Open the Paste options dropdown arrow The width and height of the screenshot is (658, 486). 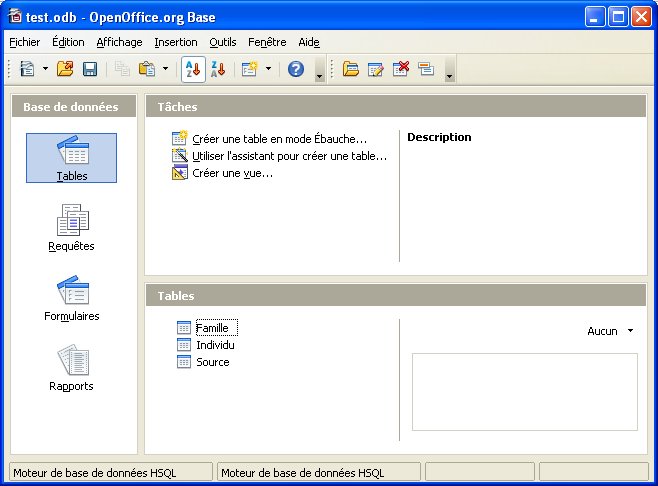(x=165, y=68)
